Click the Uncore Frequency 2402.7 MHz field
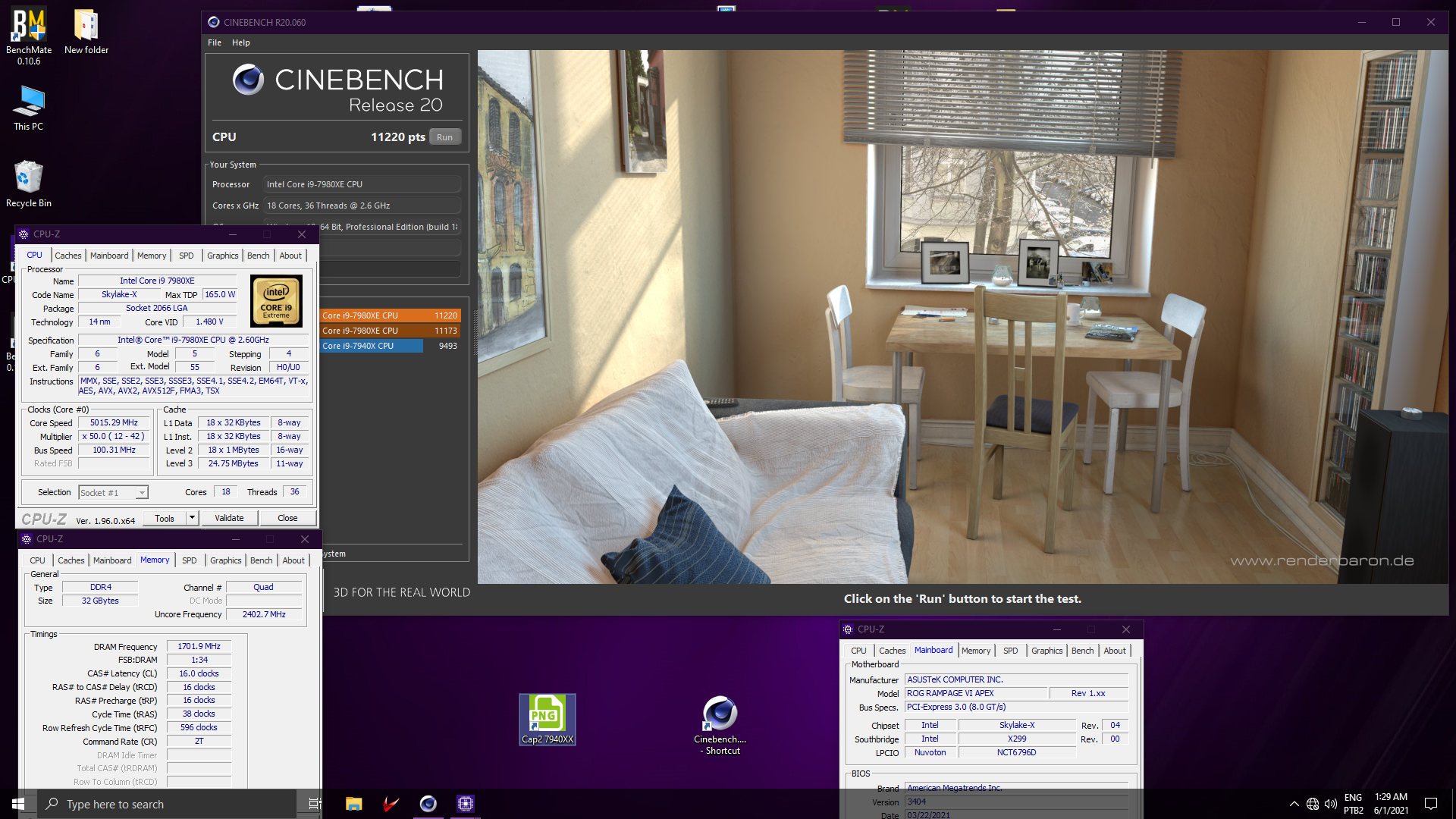Image resolution: width=1456 pixels, height=819 pixels. click(x=264, y=615)
